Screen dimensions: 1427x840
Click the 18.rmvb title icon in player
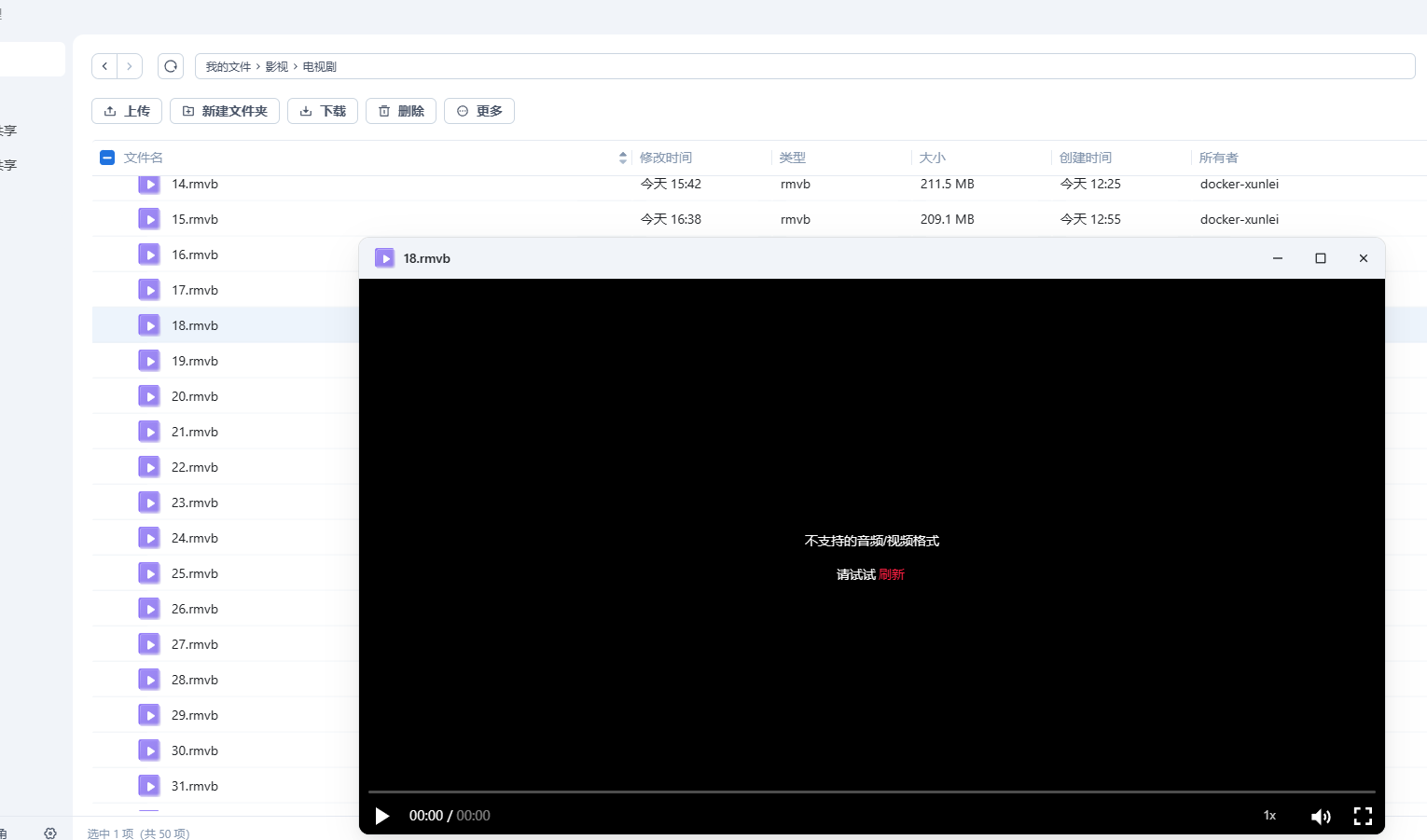(384, 258)
